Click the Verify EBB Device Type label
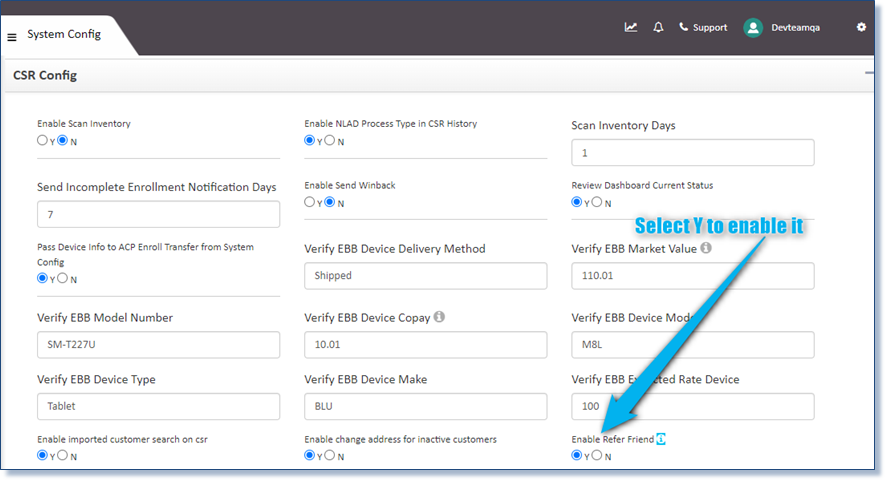The width and height of the screenshot is (886, 481). (x=96, y=379)
